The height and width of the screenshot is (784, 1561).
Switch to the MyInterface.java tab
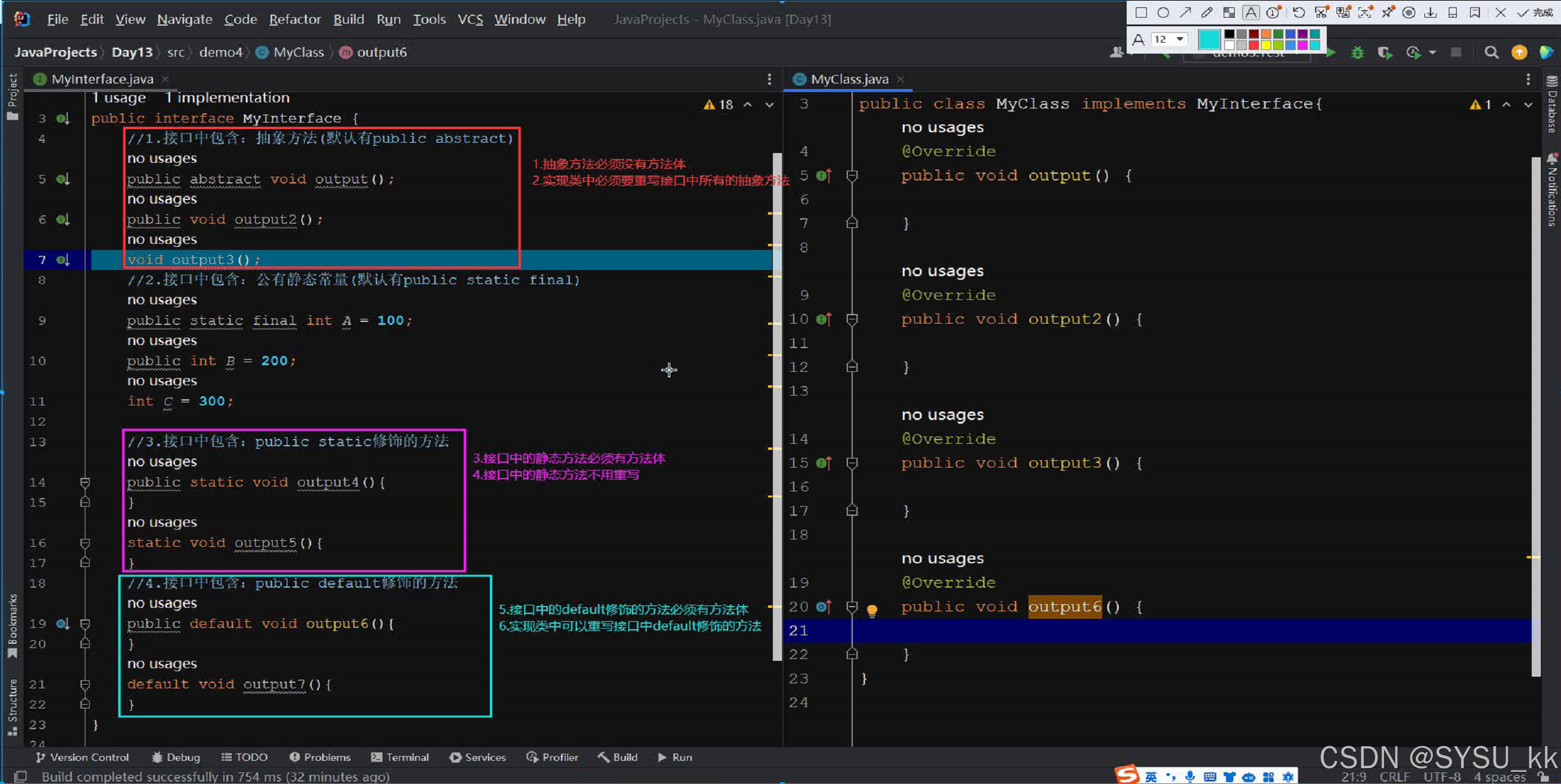click(x=102, y=79)
